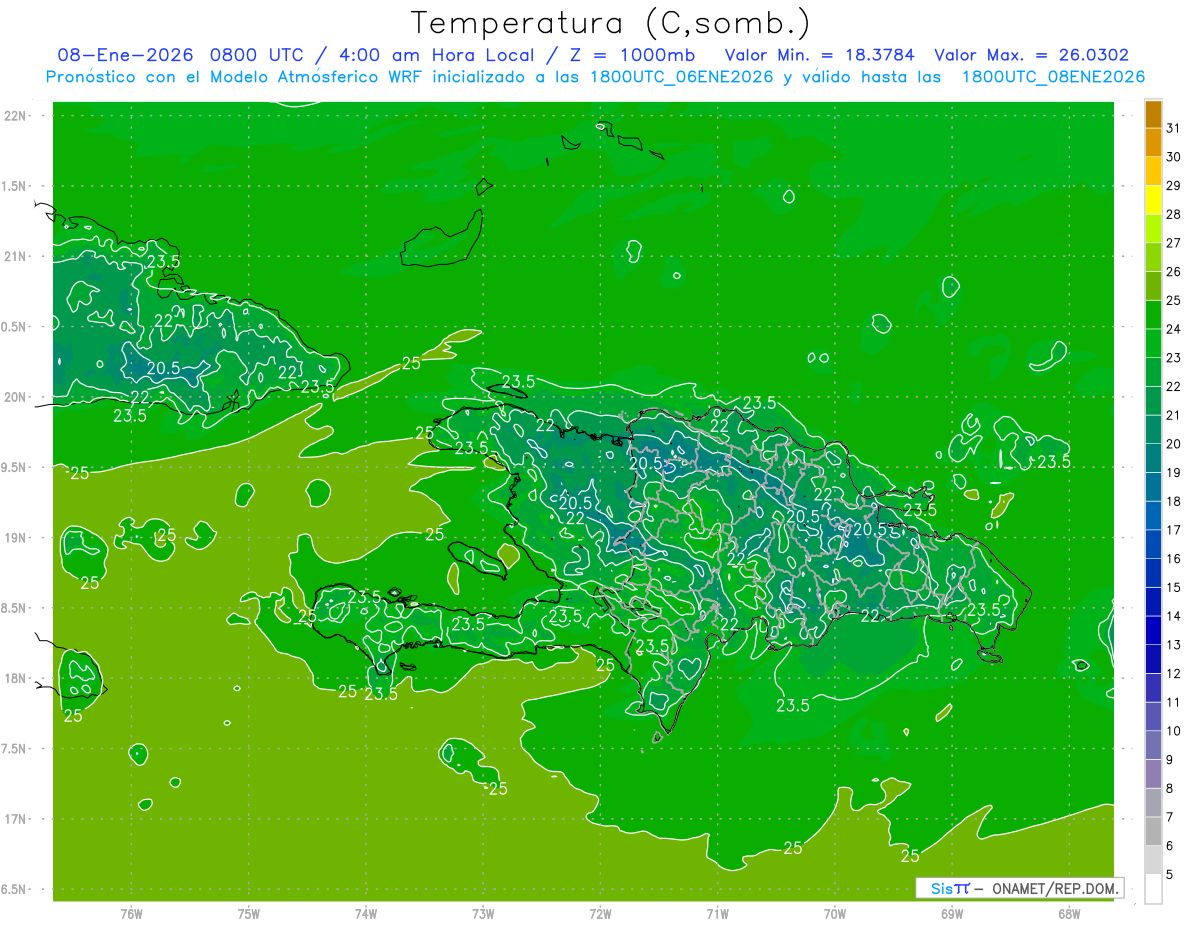This screenshot has width=1200, height=927.
Task: Click the colorbar label 16
Action: click(1174, 559)
